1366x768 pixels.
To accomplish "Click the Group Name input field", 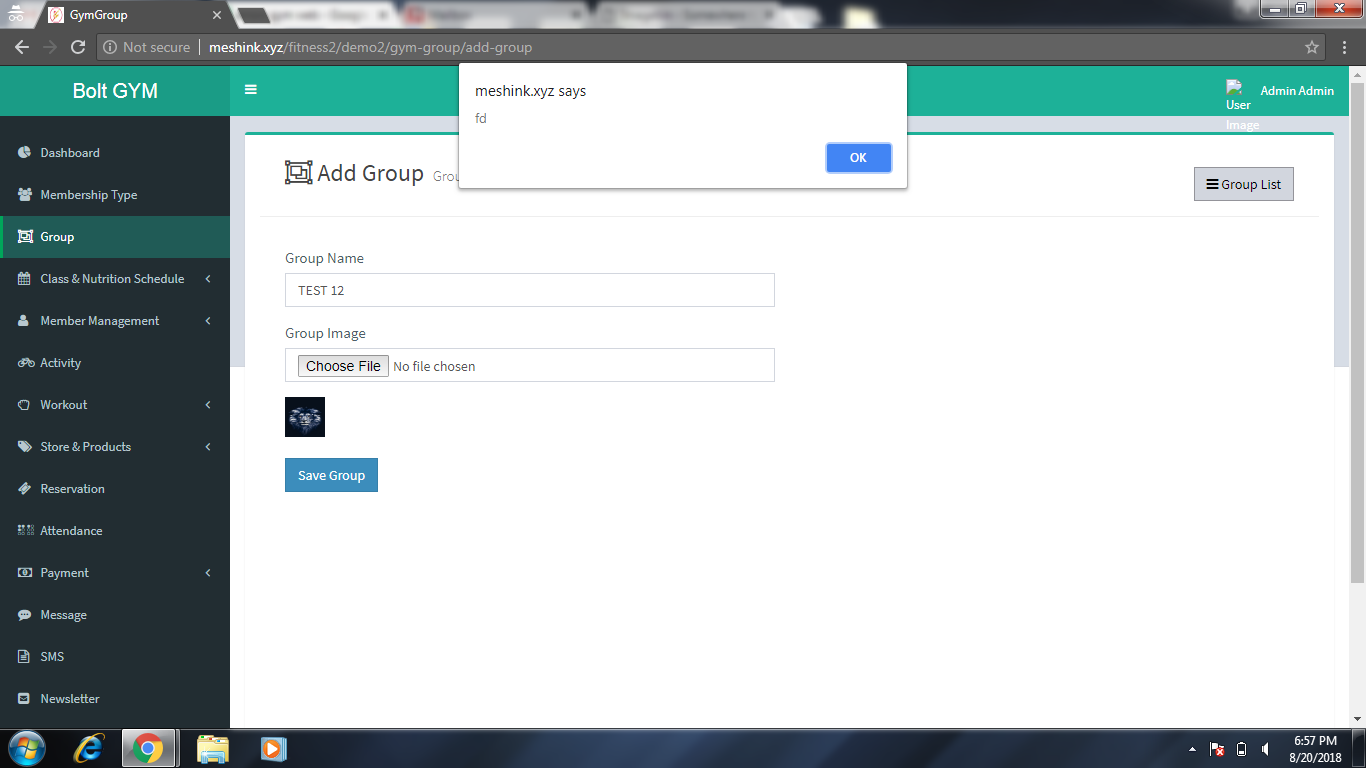I will click(530, 290).
